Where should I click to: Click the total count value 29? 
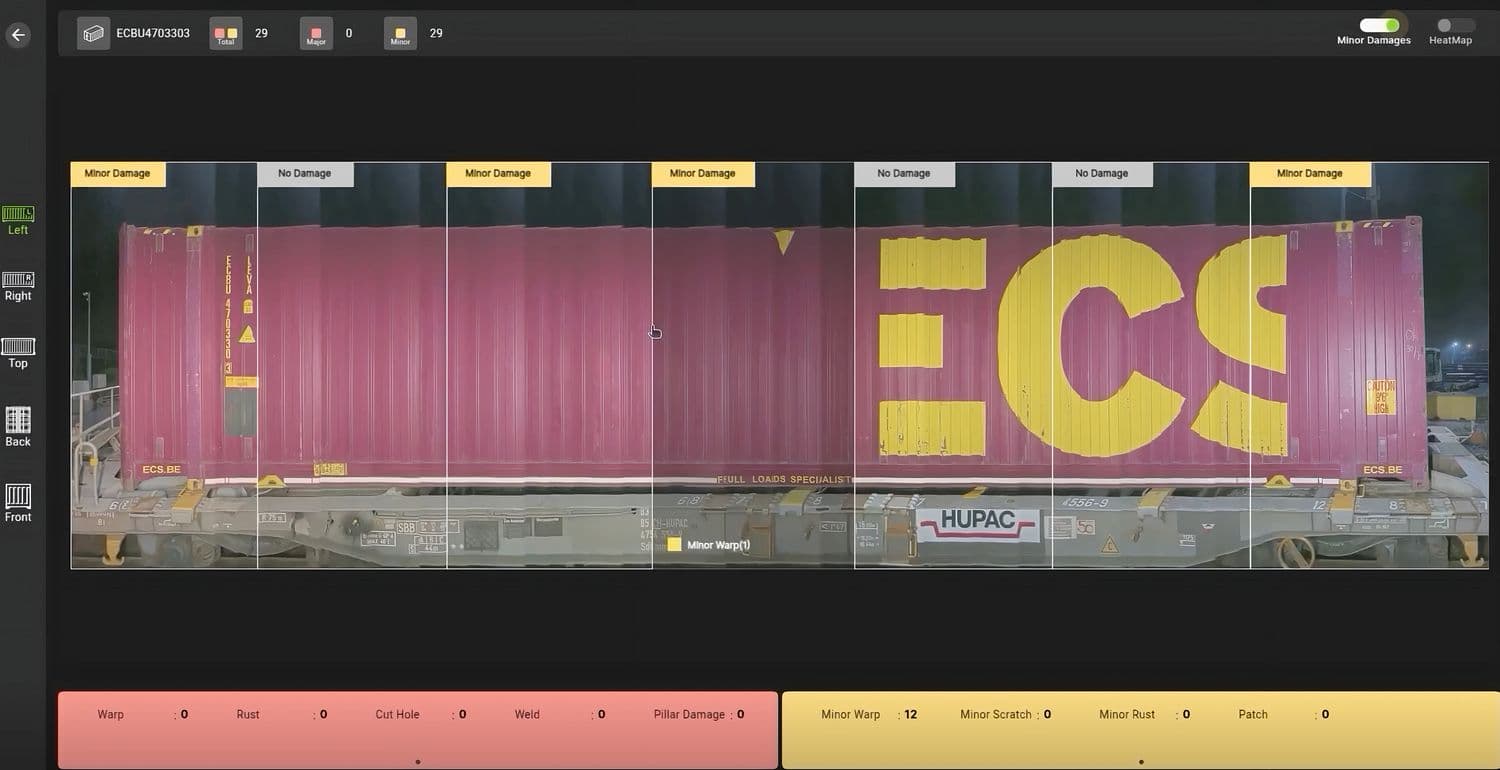[261, 34]
